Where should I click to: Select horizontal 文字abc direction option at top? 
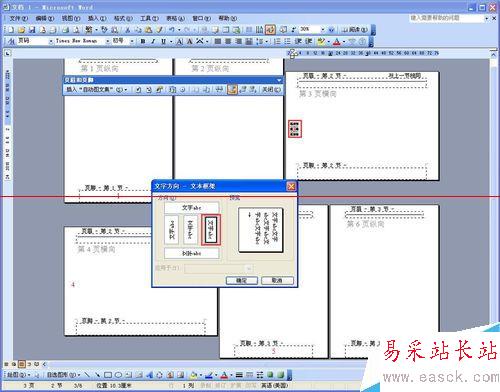click(x=191, y=207)
